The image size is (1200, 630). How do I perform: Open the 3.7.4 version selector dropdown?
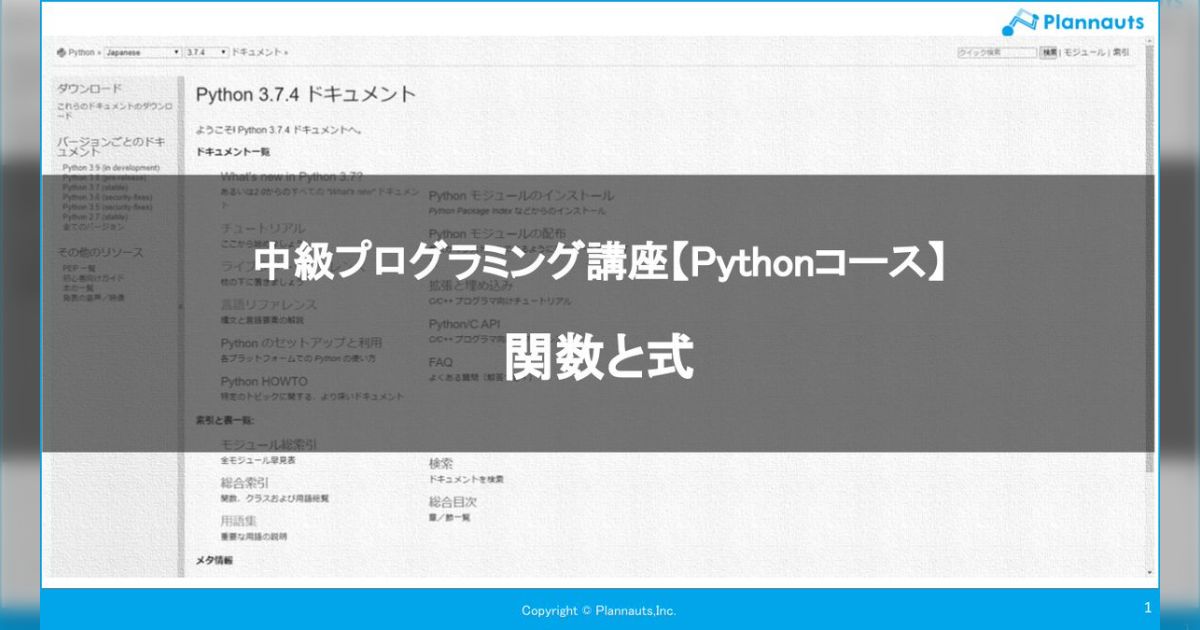[x=205, y=52]
